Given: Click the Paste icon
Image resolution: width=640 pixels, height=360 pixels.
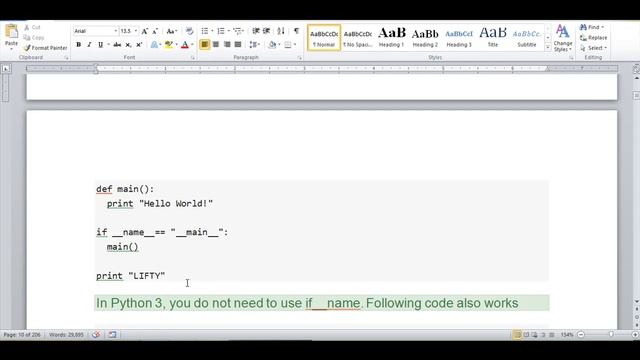Looking at the screenshot, I should click(11, 32).
